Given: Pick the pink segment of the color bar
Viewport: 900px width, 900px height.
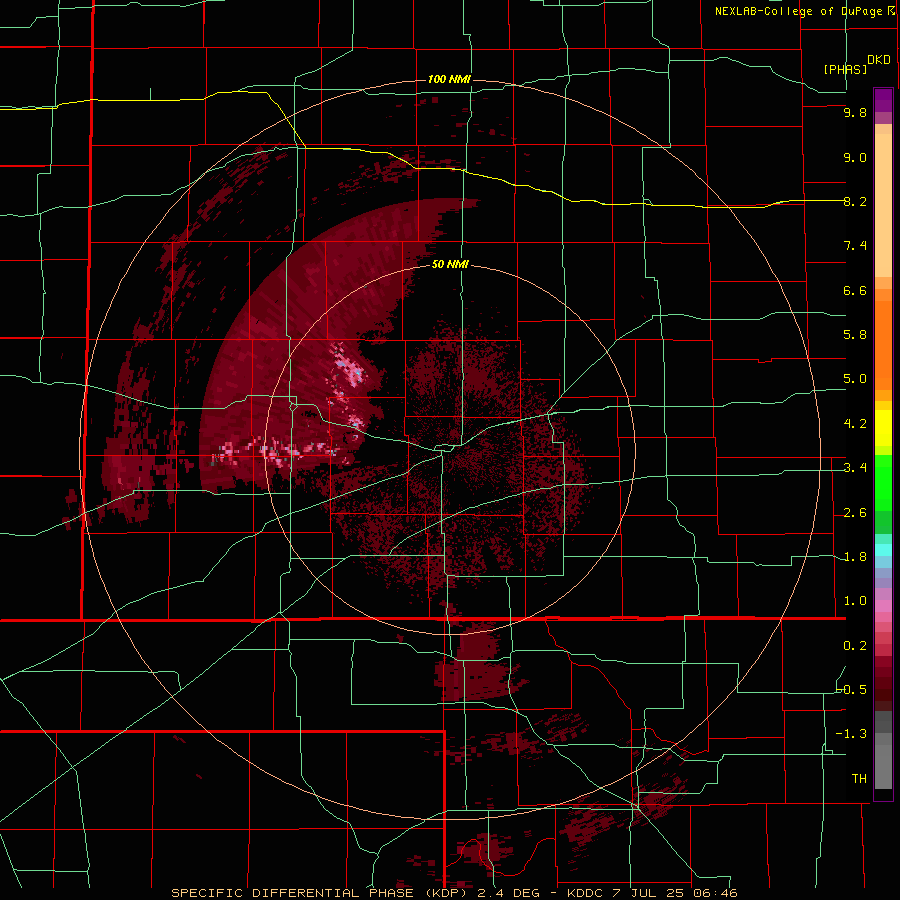Looking at the screenshot, I should 883,606.
